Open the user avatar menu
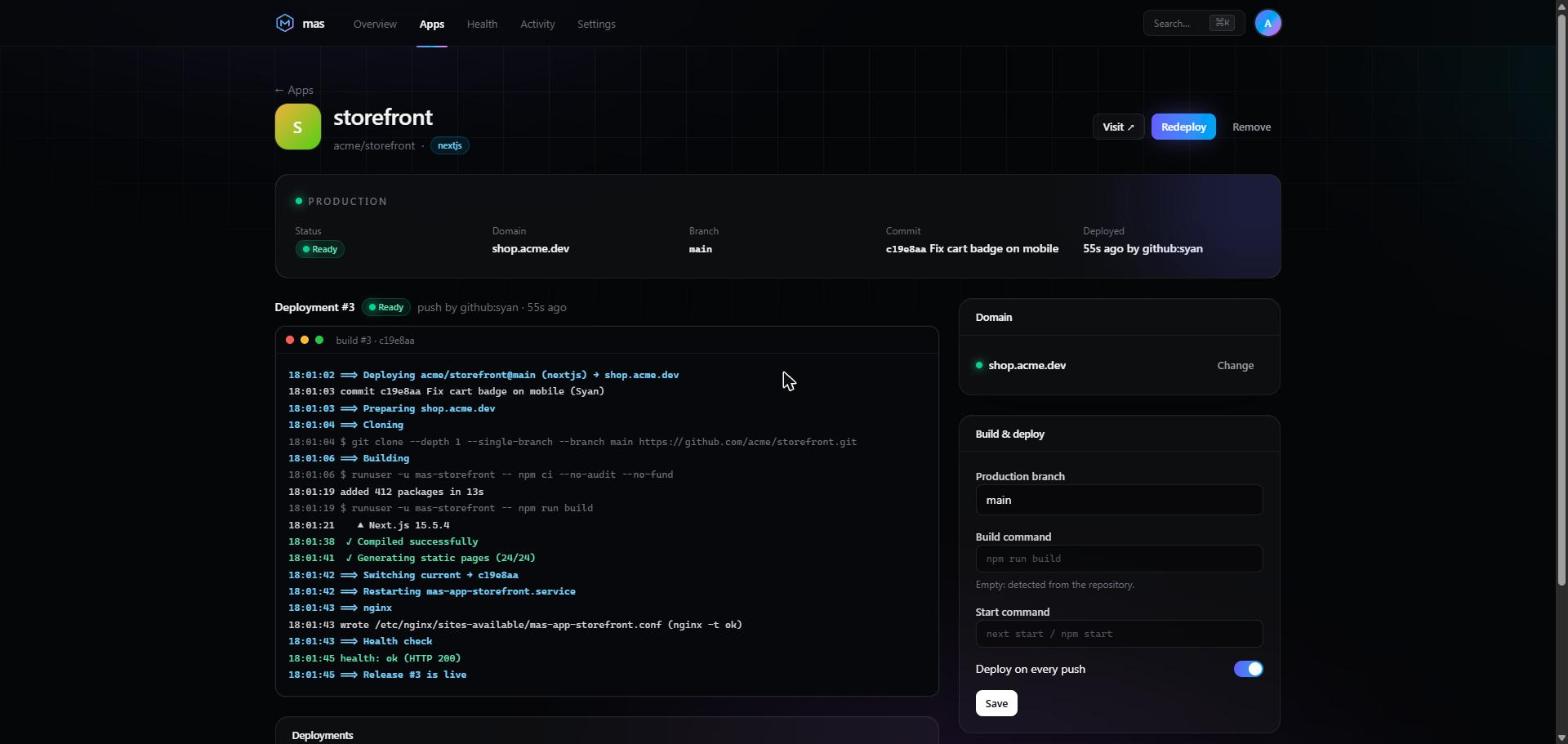The width and height of the screenshot is (1568, 744). click(1268, 23)
